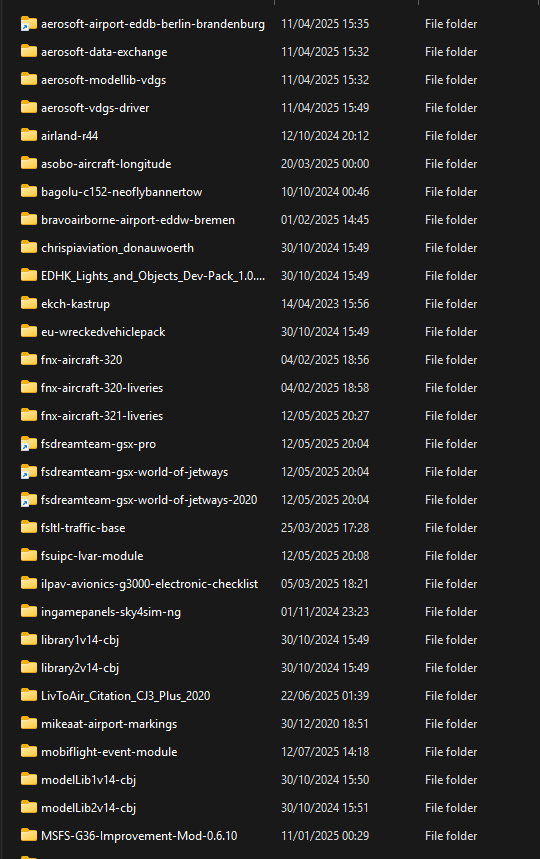
Task: Click bagolu-c152-neoflybannertow folder name
Action: tap(122, 192)
